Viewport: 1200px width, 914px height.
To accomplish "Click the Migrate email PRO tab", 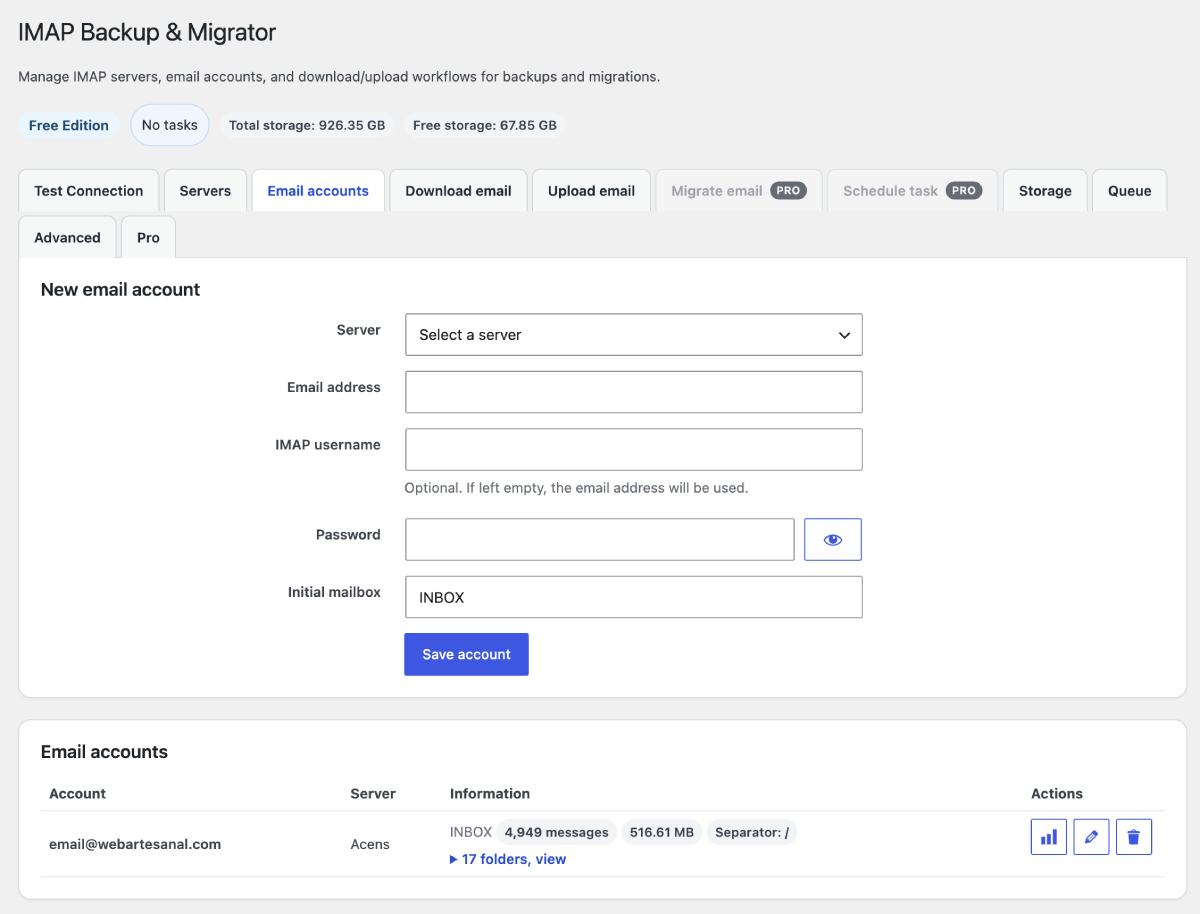I will 739,191.
